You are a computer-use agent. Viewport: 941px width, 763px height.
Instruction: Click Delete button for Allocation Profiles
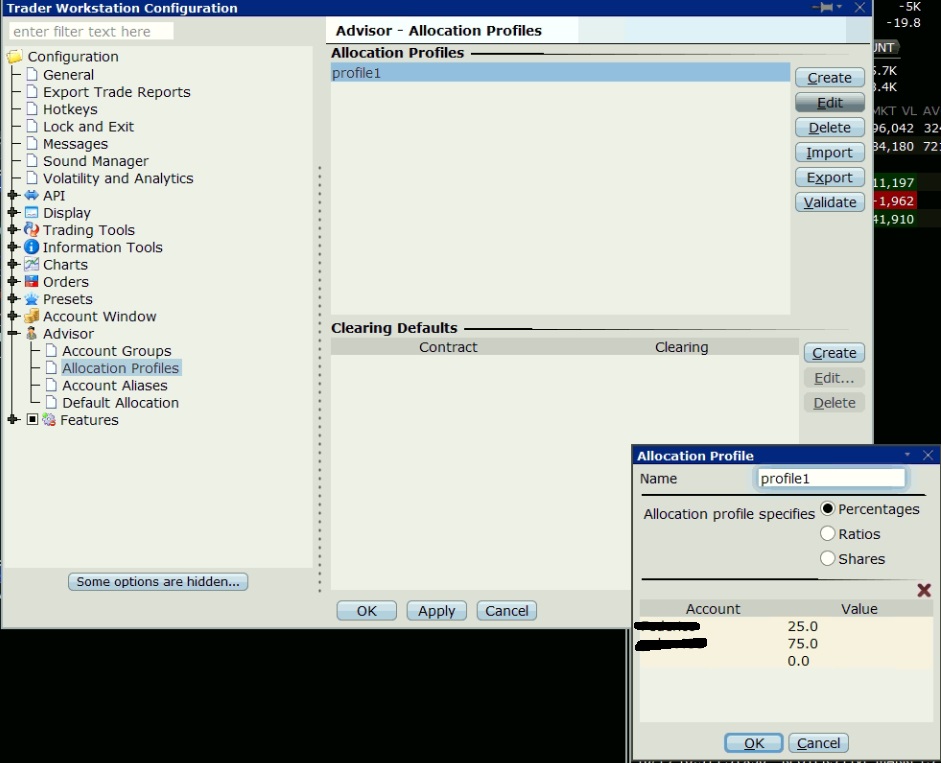point(829,127)
